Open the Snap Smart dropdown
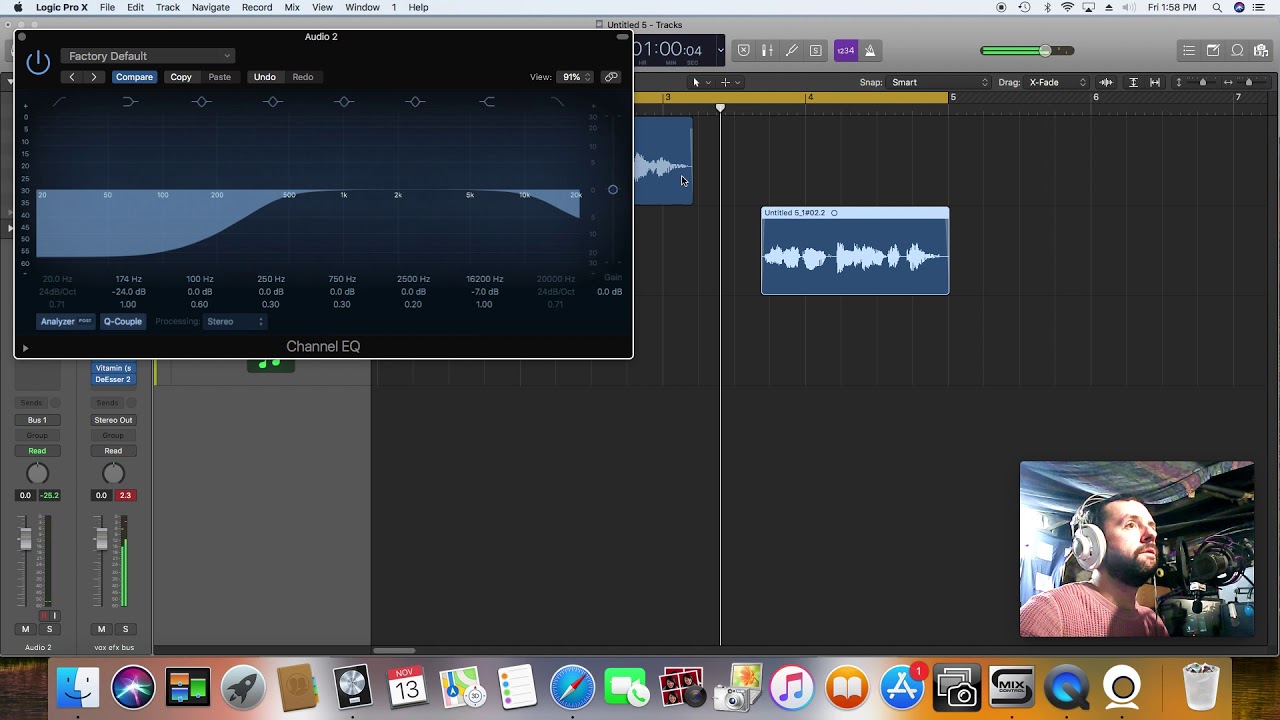The width and height of the screenshot is (1280, 720). (x=939, y=82)
